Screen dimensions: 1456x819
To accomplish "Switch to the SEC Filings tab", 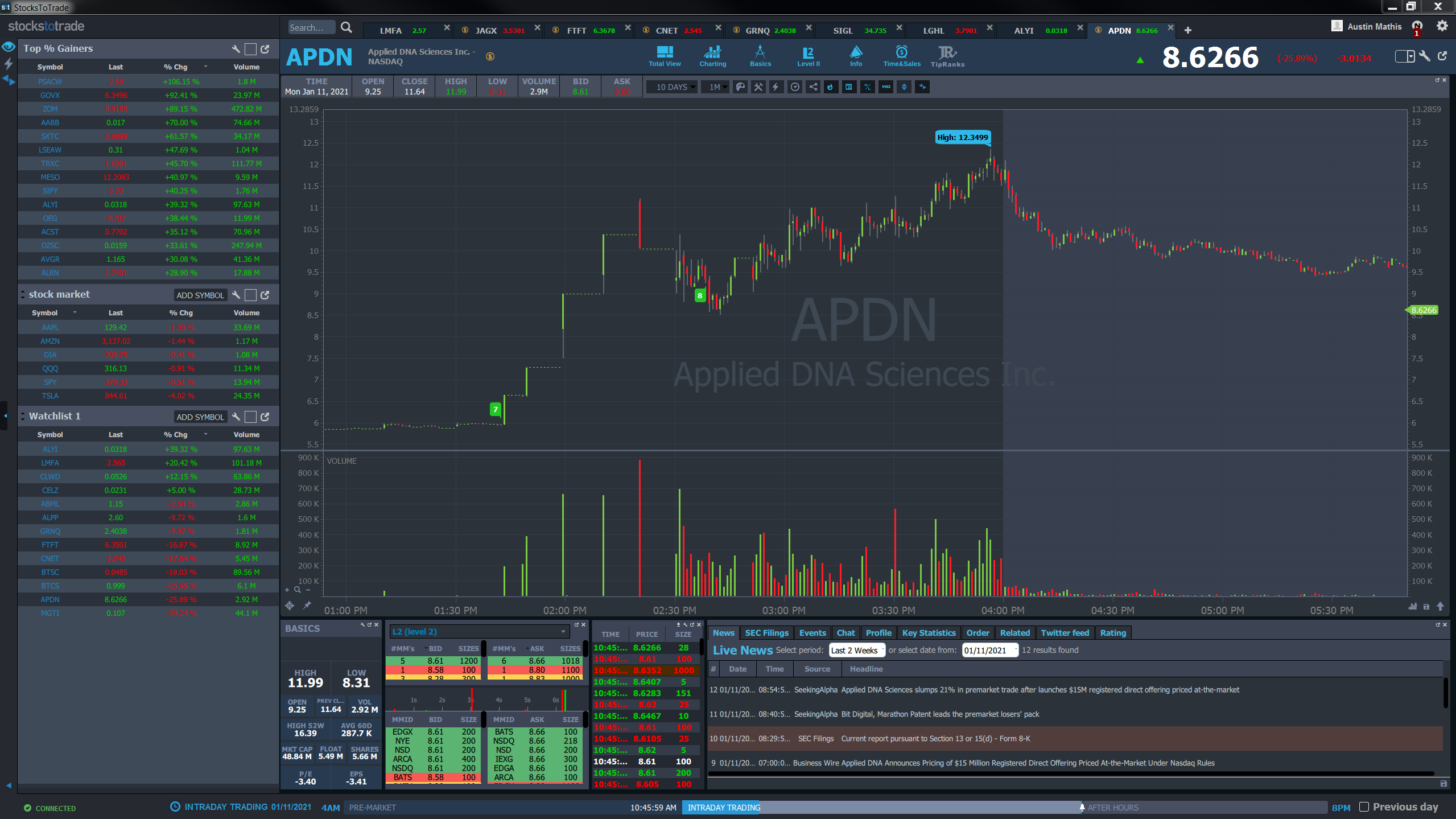I will 766,633.
